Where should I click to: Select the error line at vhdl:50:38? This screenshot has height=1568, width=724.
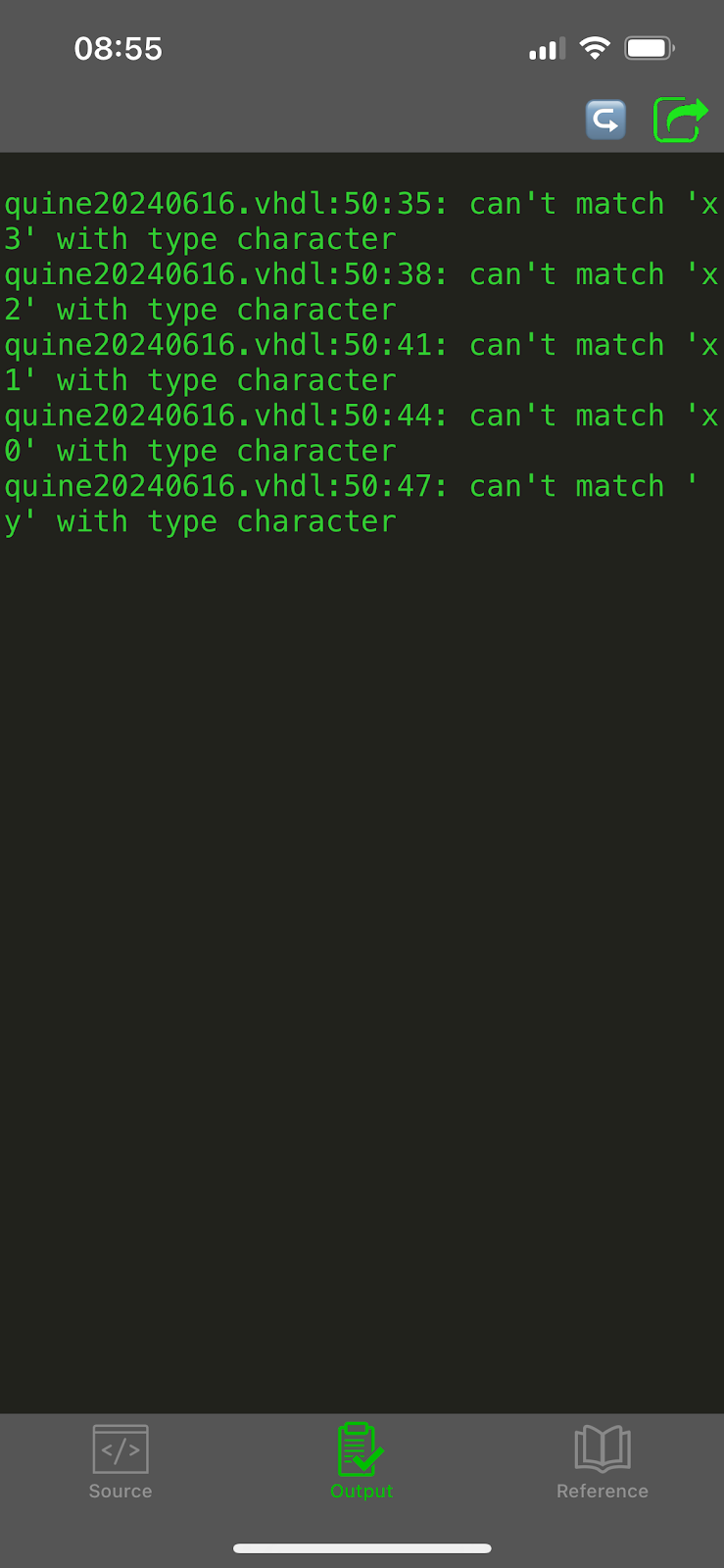coord(225,274)
